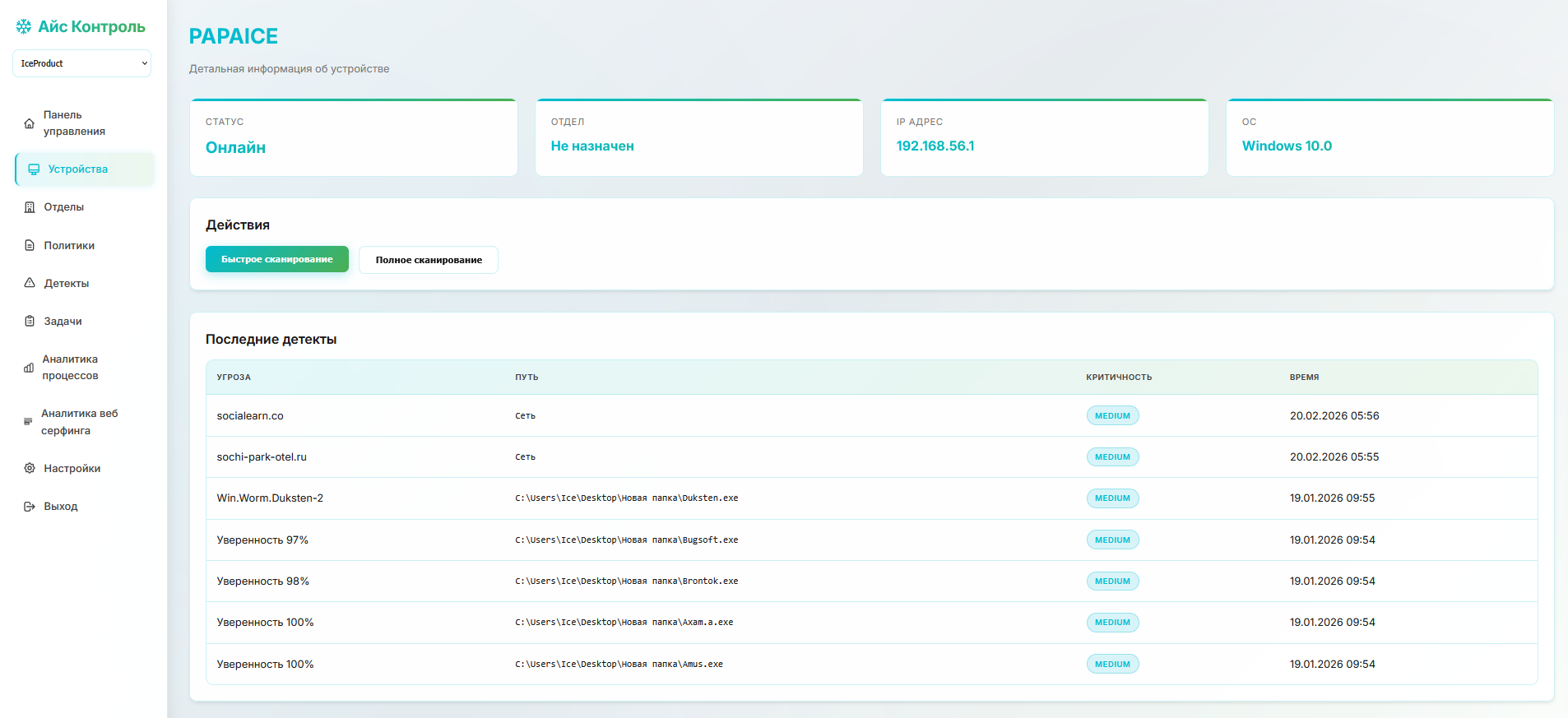Click the Время column header
The image size is (1568, 718).
coord(1304,378)
